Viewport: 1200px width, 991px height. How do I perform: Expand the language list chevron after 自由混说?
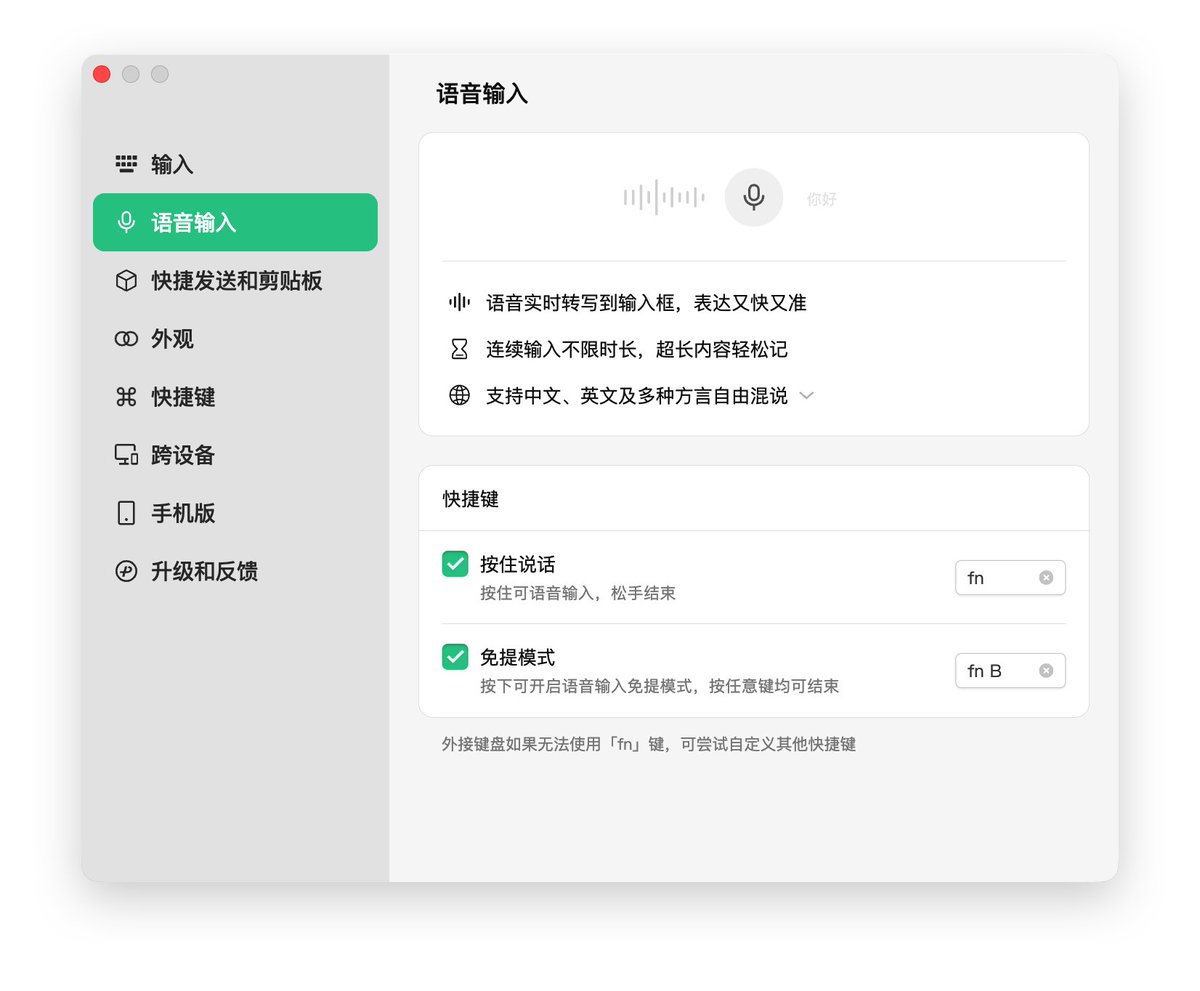click(807, 396)
